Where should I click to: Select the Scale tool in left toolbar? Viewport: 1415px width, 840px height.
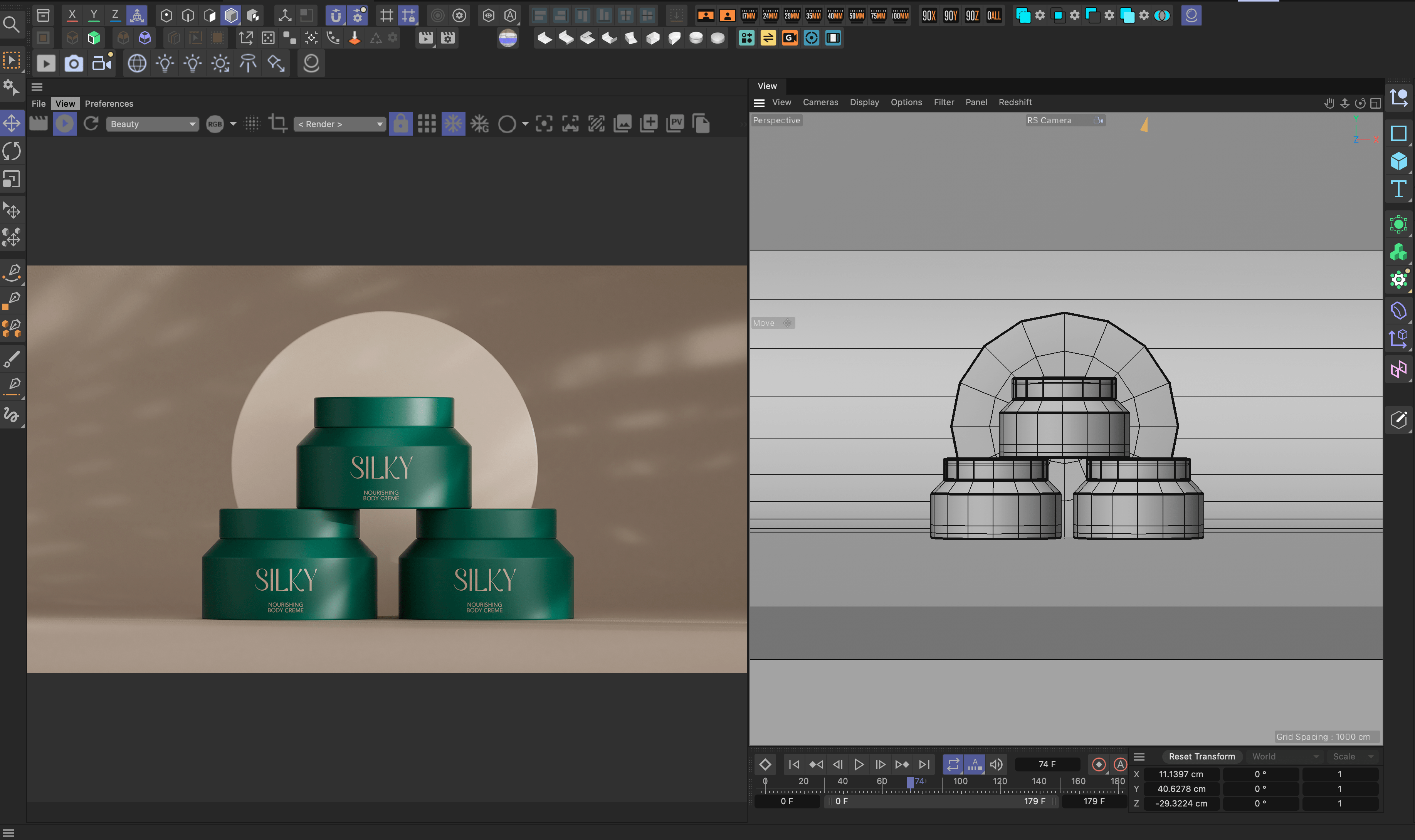[x=12, y=180]
